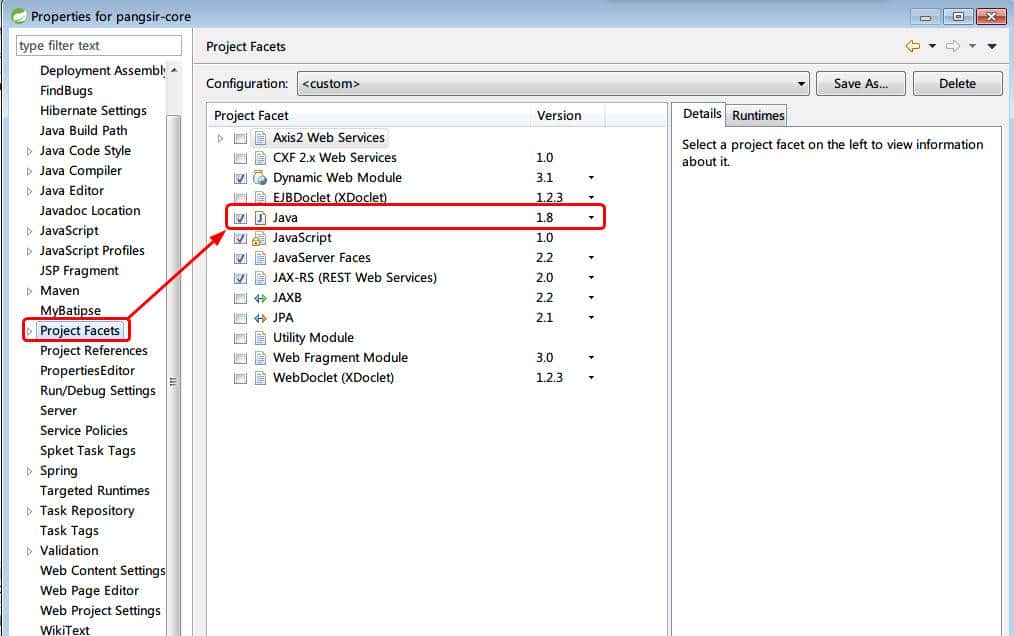Open the Targeted Runtimes page
This screenshot has height=636, width=1014.
(x=94, y=491)
